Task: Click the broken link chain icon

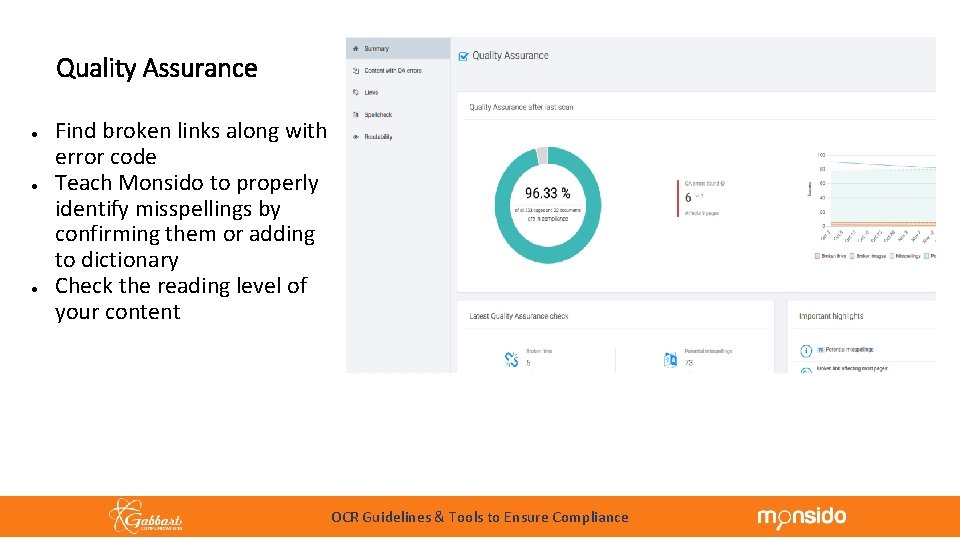Action: [511, 359]
